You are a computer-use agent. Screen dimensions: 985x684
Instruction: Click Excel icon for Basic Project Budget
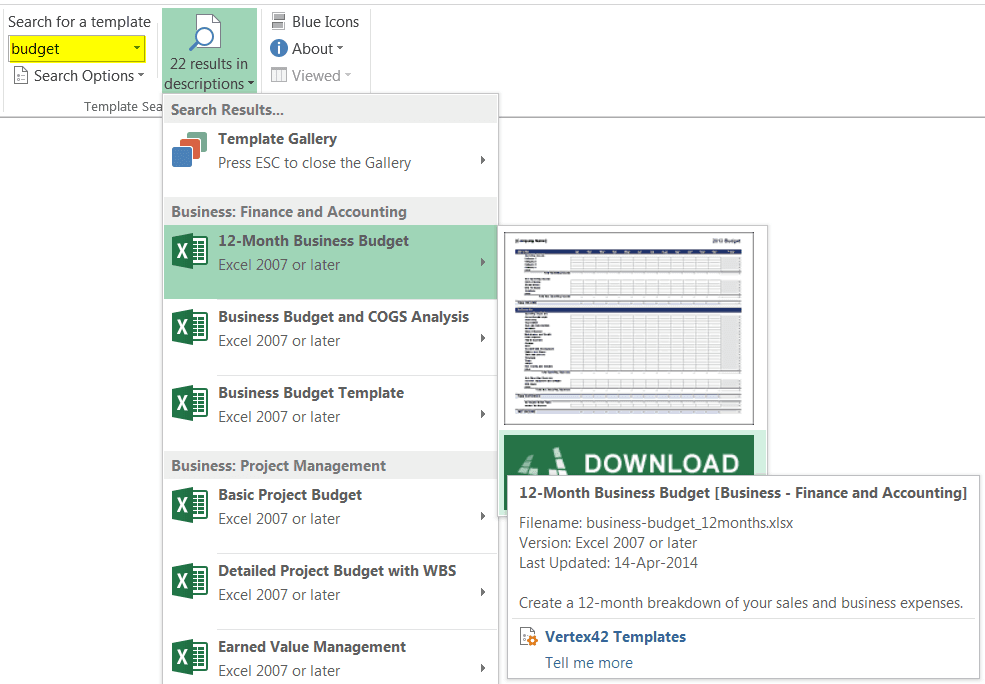point(190,505)
